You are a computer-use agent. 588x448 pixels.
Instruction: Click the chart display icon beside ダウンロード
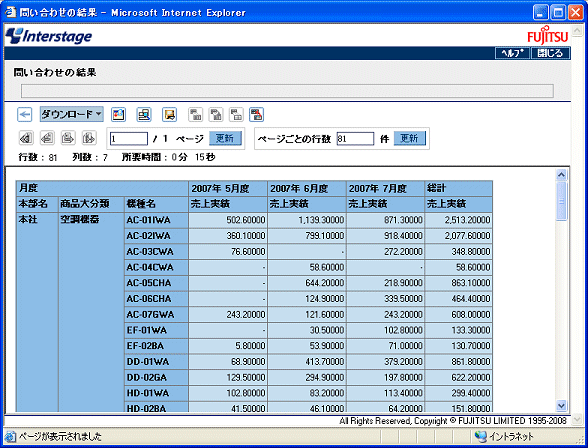click(118, 114)
